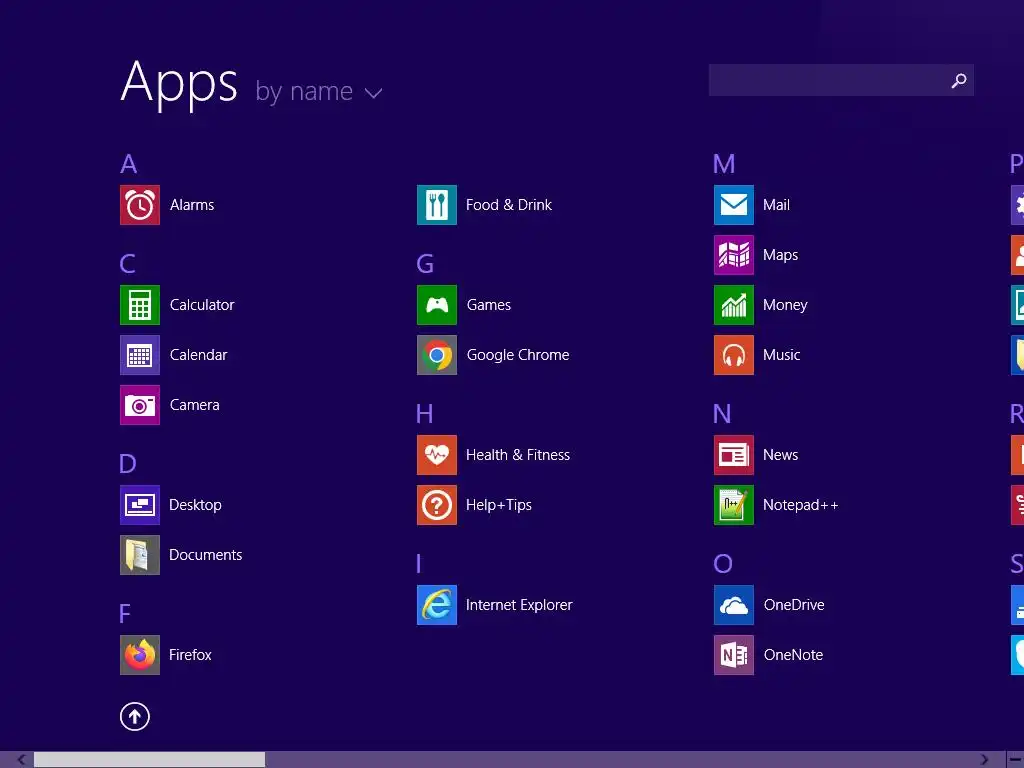Click the 'Health & Fitness' label text
Viewport: 1024px width, 768px height.
point(518,455)
